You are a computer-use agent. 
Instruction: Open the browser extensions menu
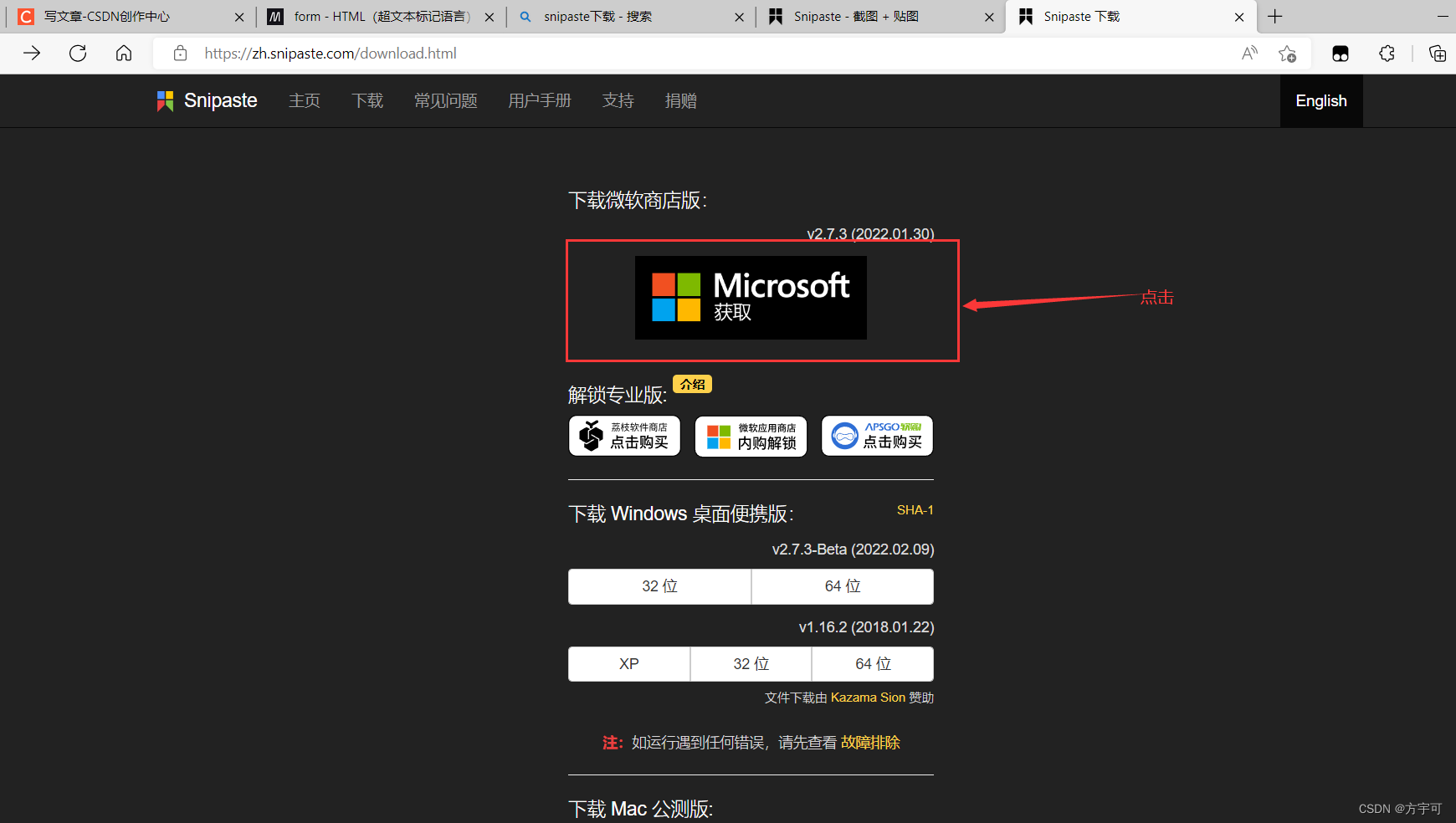point(1387,54)
